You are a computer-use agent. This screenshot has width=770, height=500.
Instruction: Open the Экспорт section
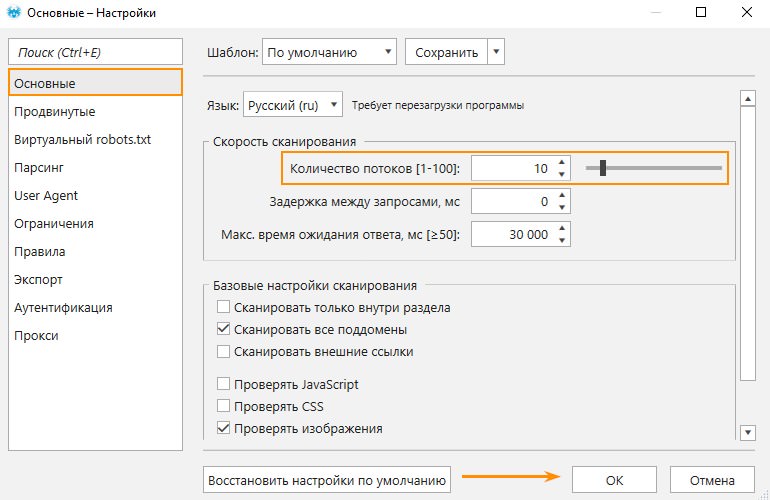(95, 279)
